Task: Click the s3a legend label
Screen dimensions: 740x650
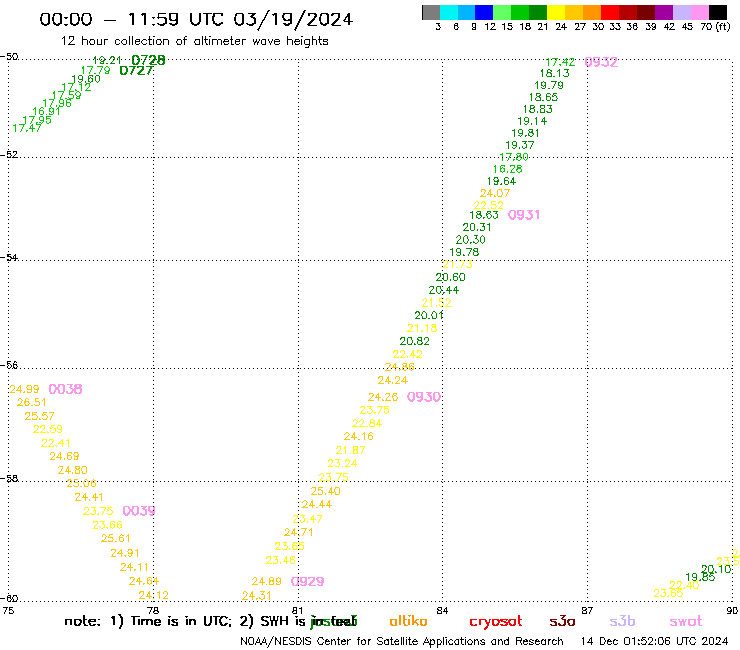Action: tap(562, 621)
